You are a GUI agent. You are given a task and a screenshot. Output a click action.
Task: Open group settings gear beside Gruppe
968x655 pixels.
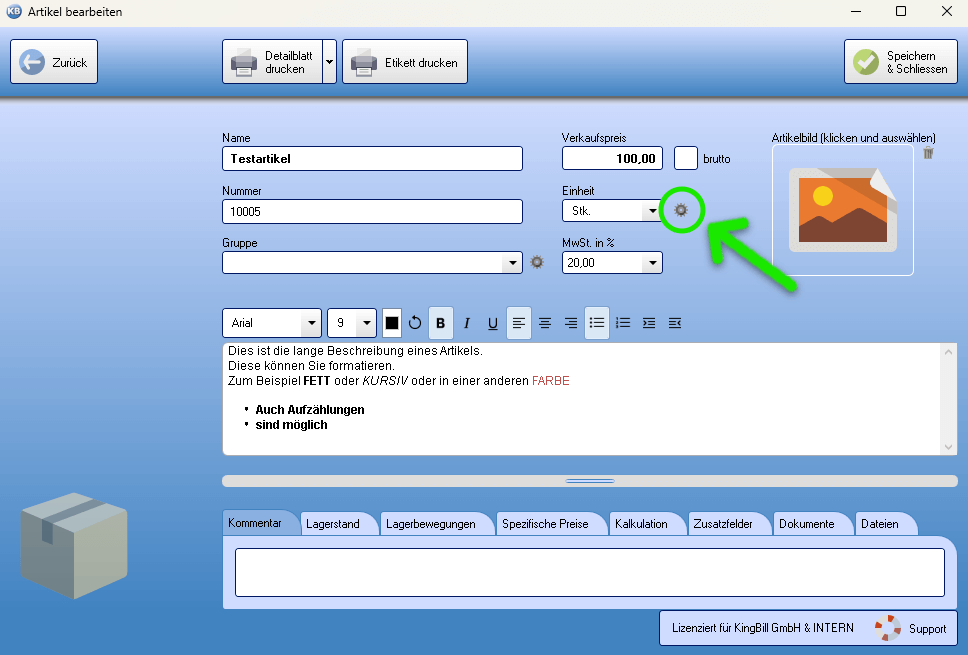[x=537, y=262]
